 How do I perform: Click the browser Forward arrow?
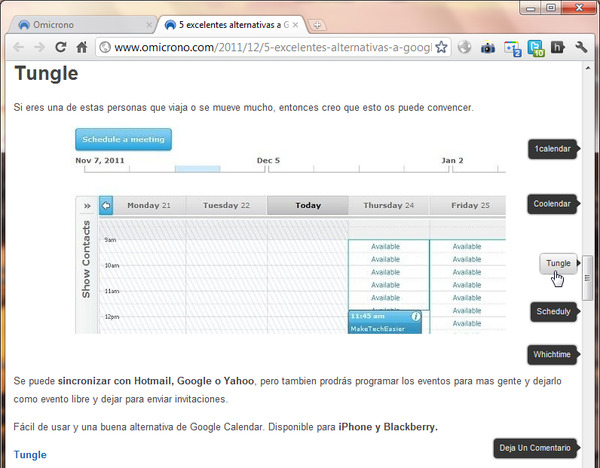[x=39, y=47]
